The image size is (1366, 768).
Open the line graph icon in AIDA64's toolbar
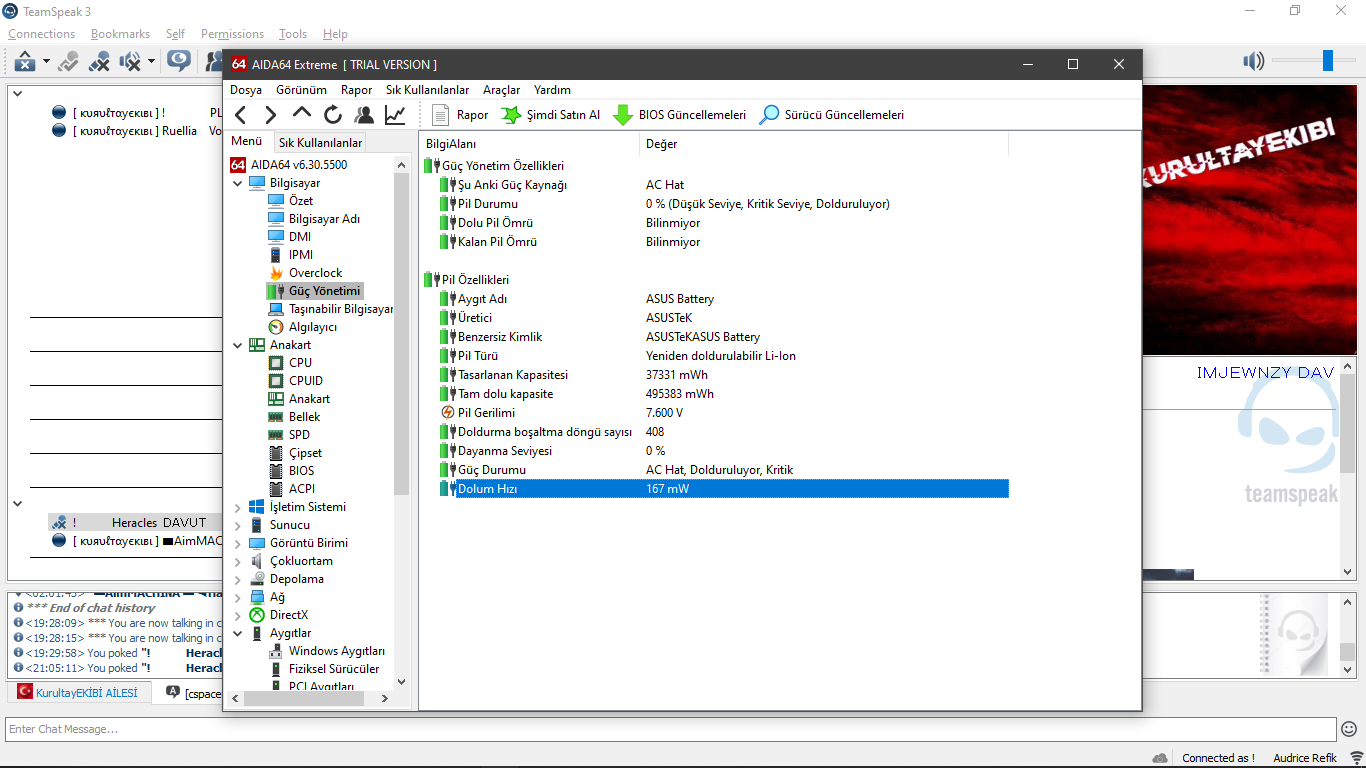pos(395,115)
